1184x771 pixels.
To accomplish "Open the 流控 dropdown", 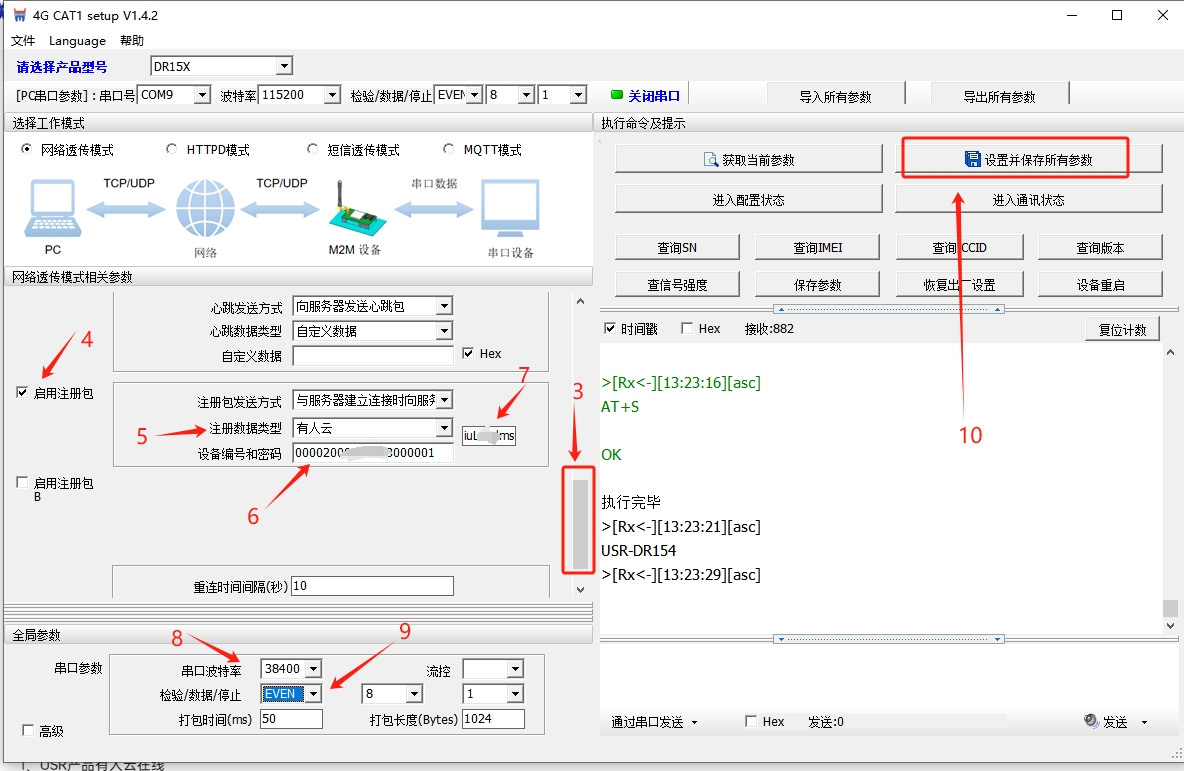I will click(515, 669).
